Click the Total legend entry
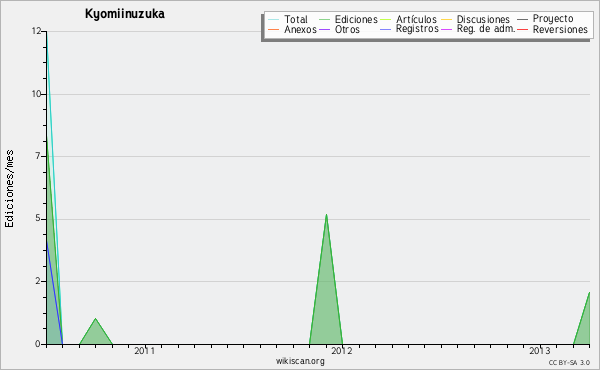Image resolution: width=600 pixels, height=370 pixels. [295, 19]
